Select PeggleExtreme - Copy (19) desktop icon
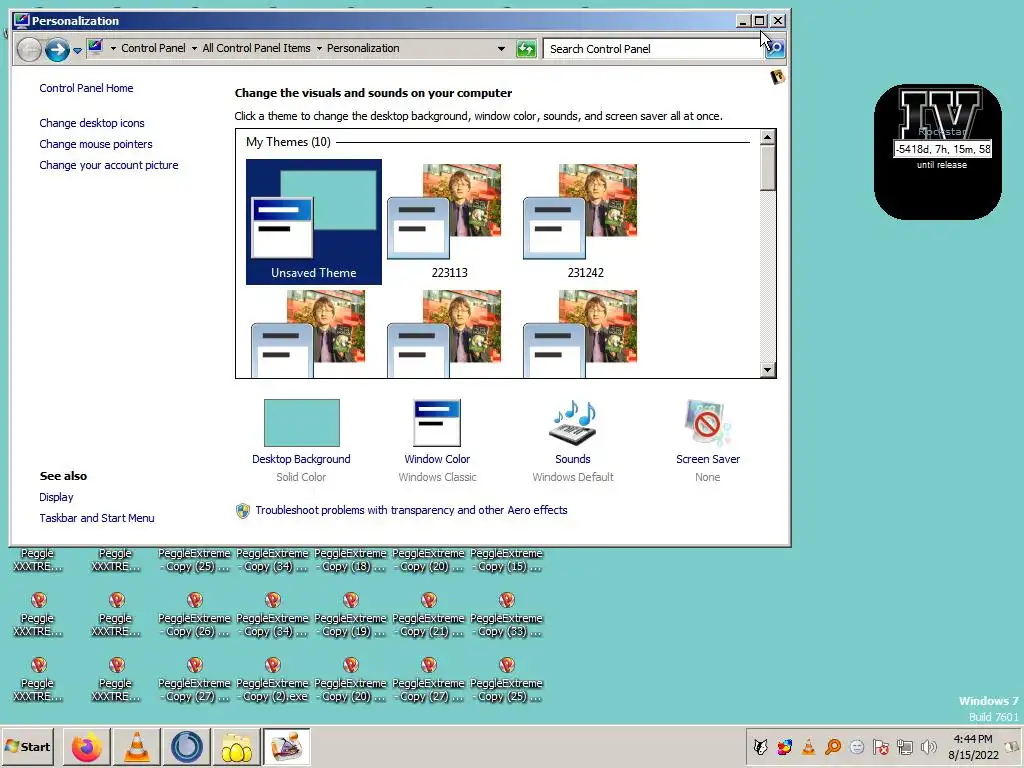This screenshot has width=1024, height=768. tap(351, 616)
